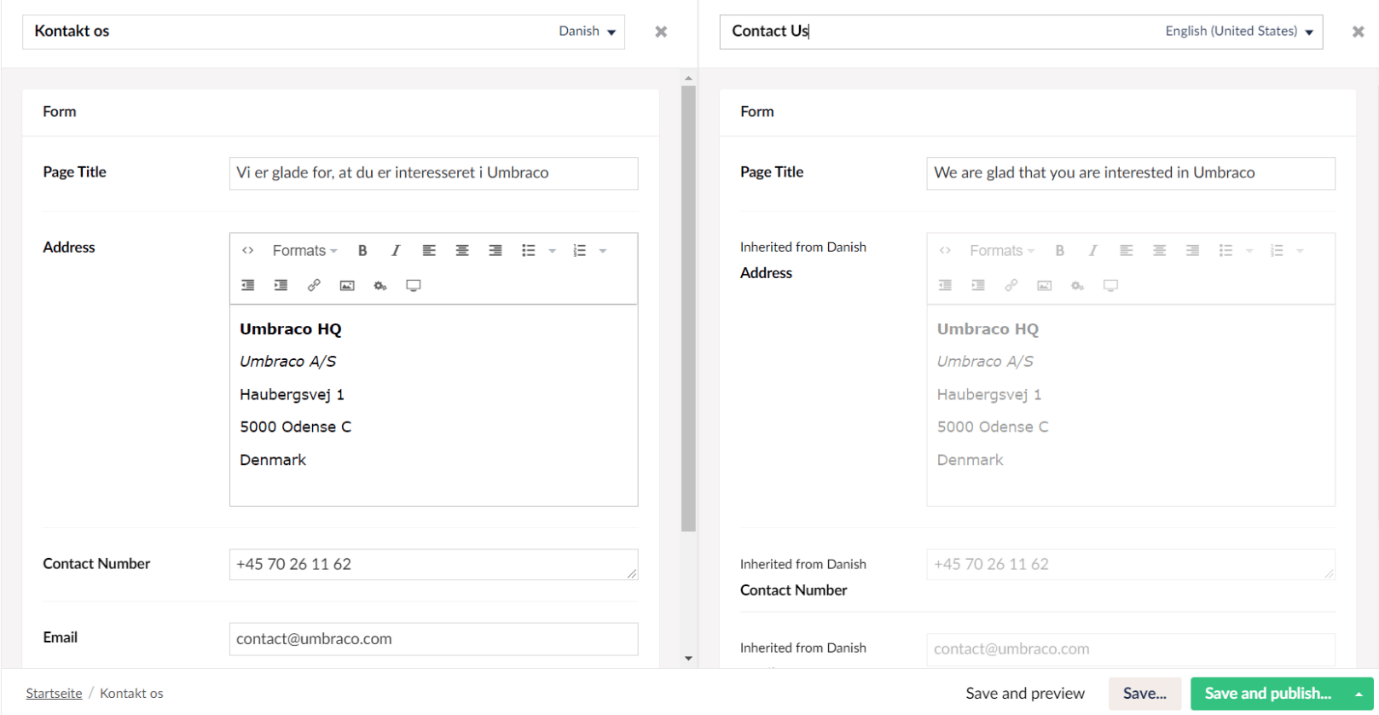Align text left in Danish Address editor
The image size is (1379, 715).
click(428, 251)
